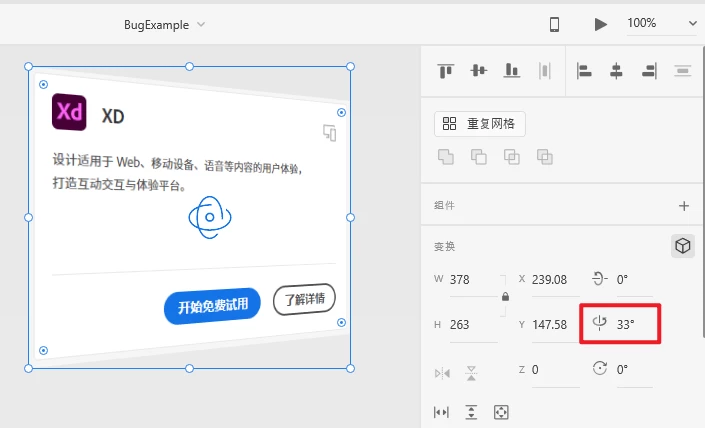Click the 重复网格 repeat grid button
Image resolution: width=705 pixels, height=428 pixels.
coord(480,124)
